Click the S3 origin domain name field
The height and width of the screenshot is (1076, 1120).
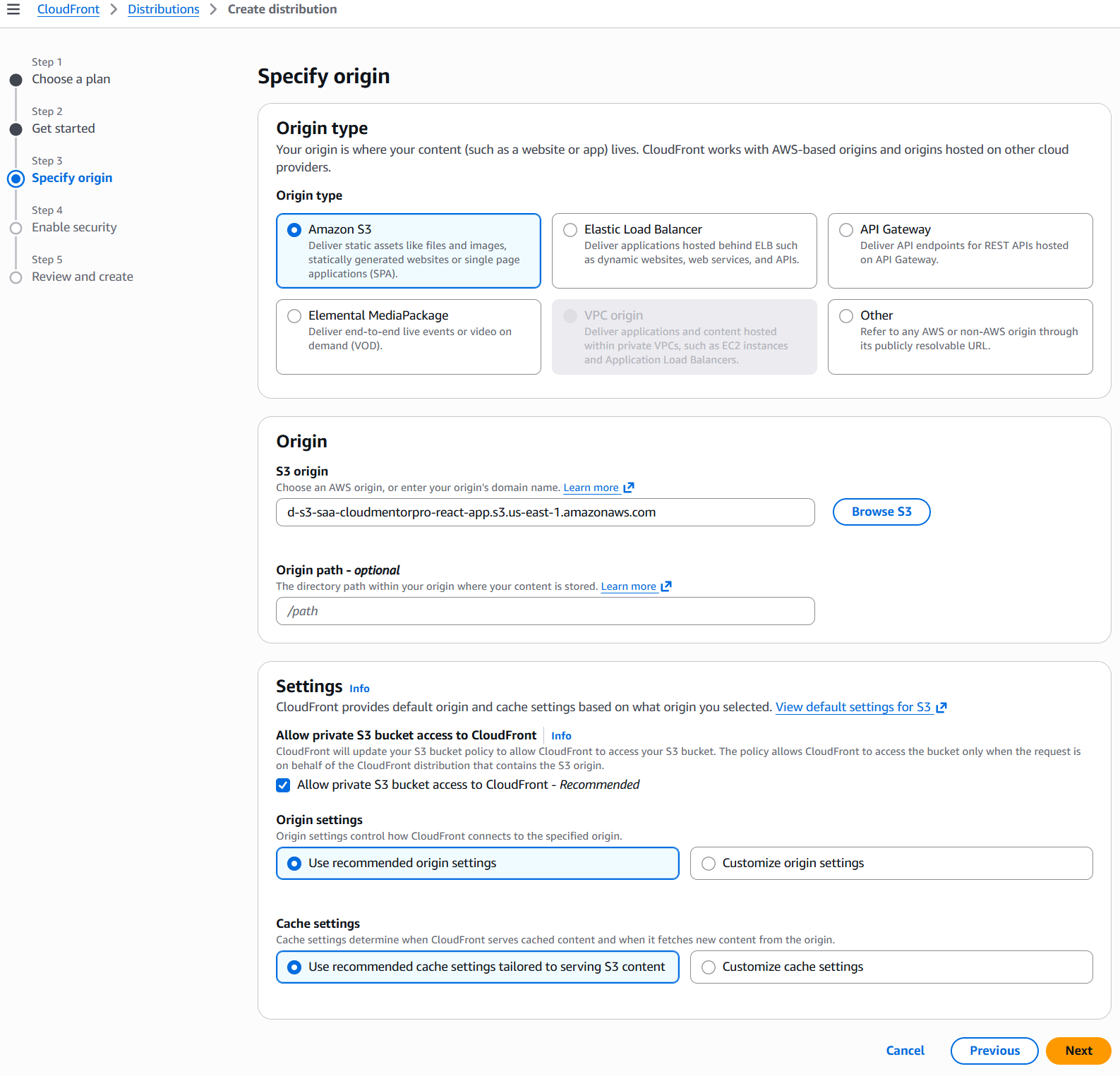click(545, 512)
